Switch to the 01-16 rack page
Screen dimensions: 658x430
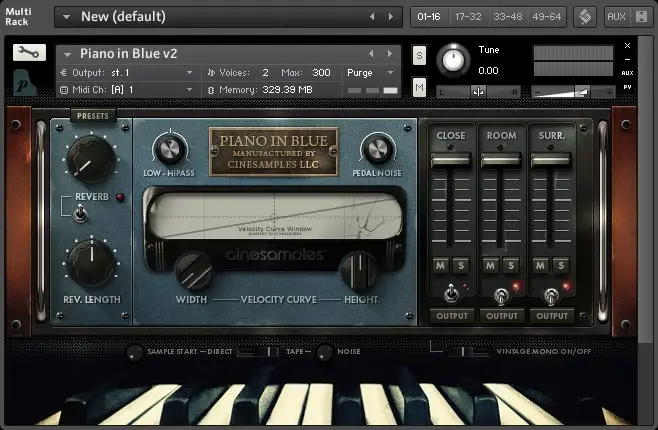point(429,17)
